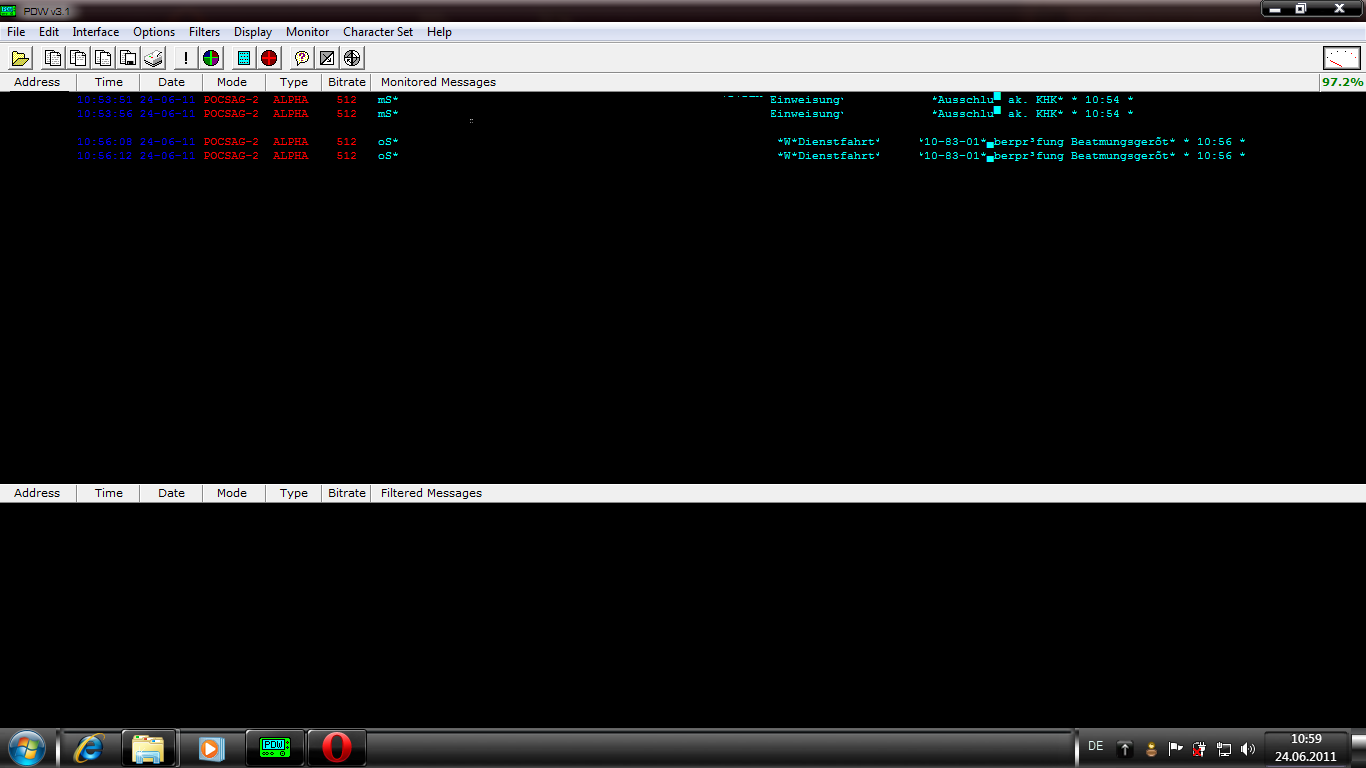Open the Monitor menu

[x=307, y=32]
